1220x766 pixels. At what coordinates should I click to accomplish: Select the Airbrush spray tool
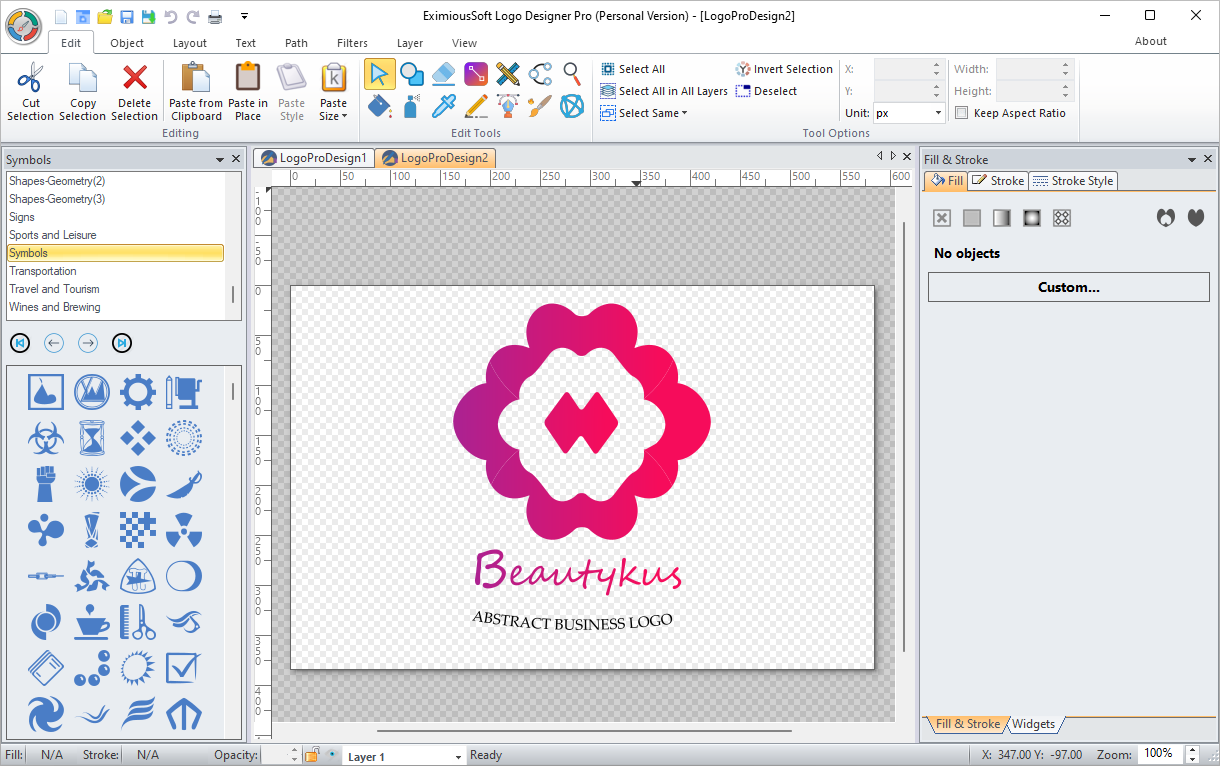(x=411, y=107)
